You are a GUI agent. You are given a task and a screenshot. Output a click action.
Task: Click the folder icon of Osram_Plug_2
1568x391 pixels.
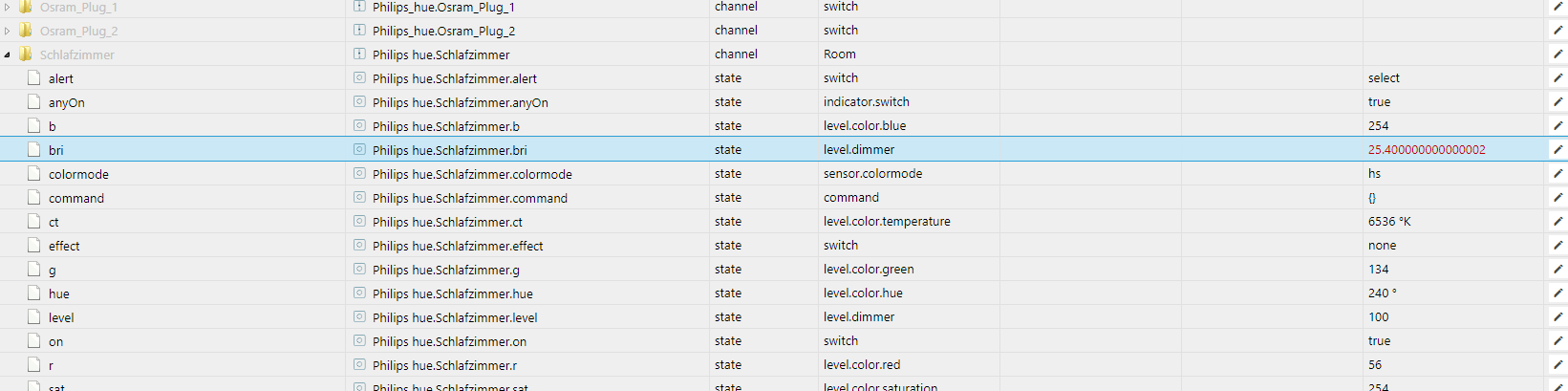(x=26, y=30)
